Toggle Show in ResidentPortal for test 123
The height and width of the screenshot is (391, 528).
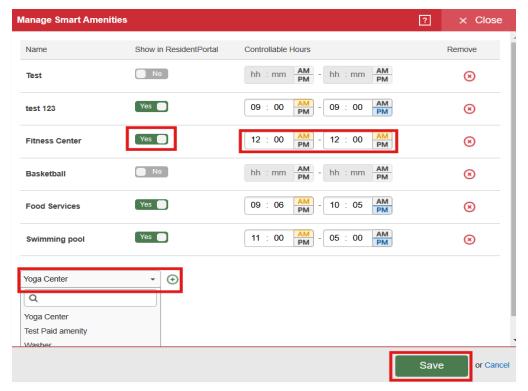coord(152,106)
